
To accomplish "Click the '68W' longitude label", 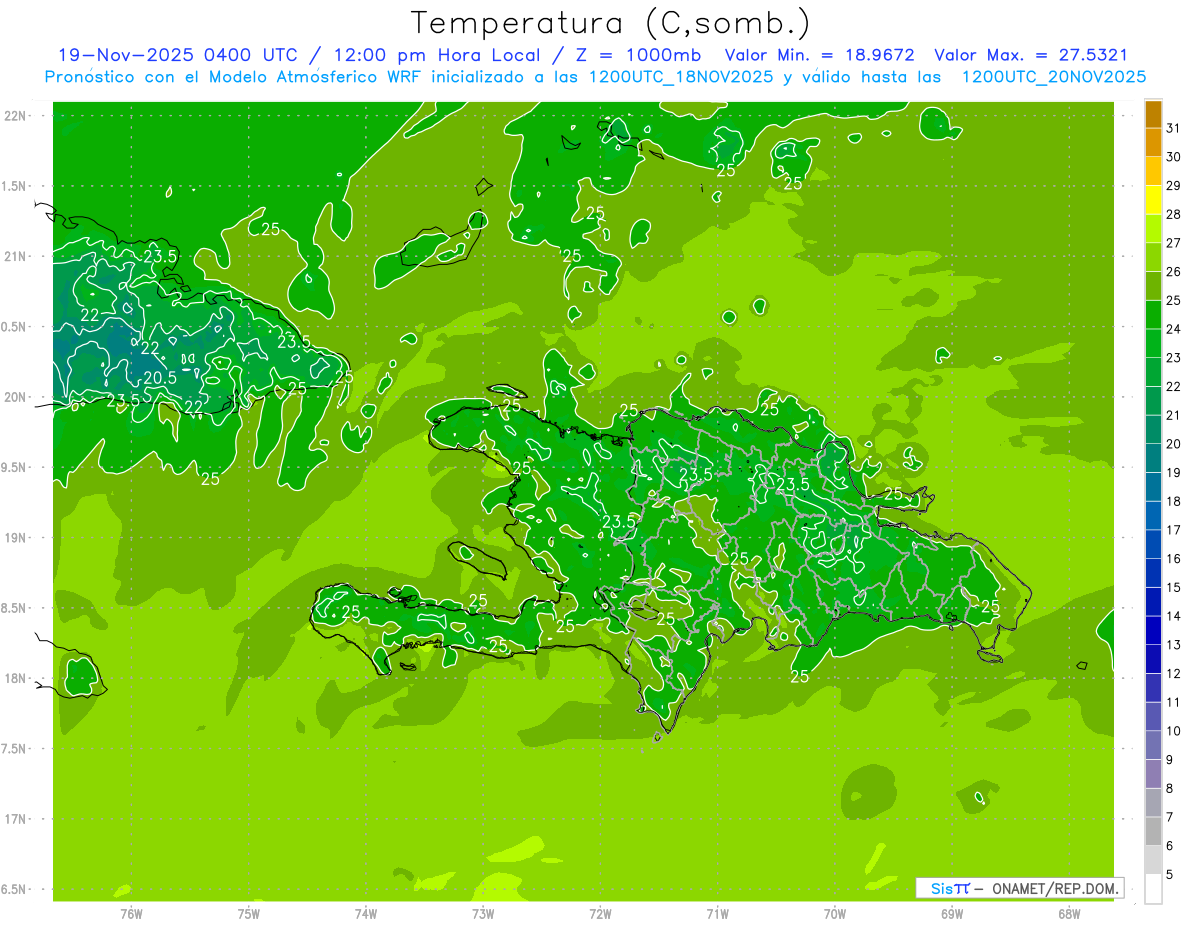I will tap(1069, 913).
